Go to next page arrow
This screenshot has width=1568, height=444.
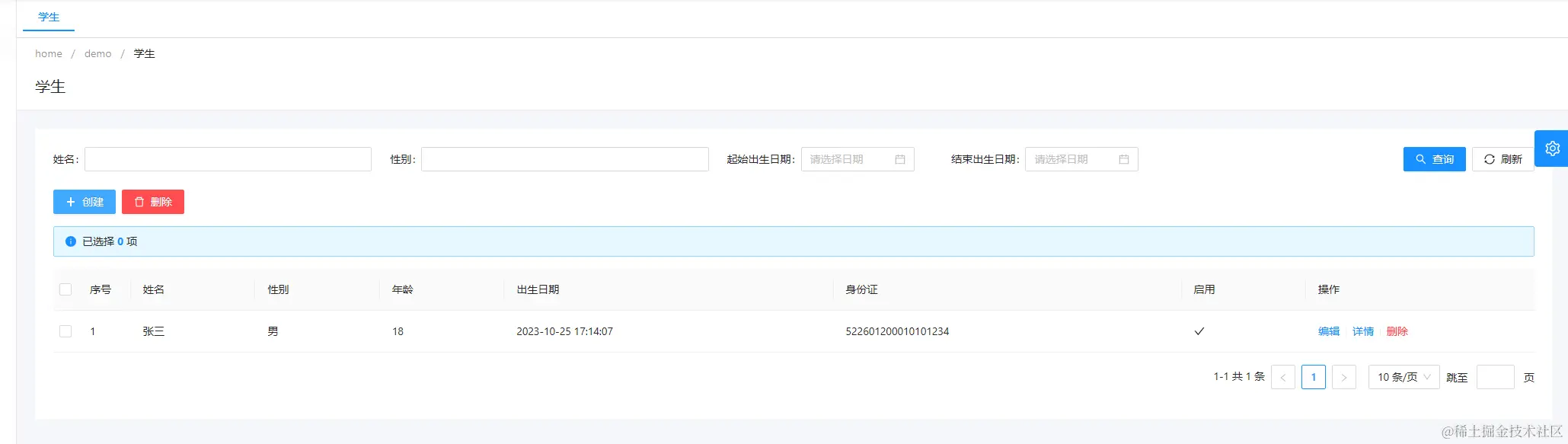(x=1344, y=377)
